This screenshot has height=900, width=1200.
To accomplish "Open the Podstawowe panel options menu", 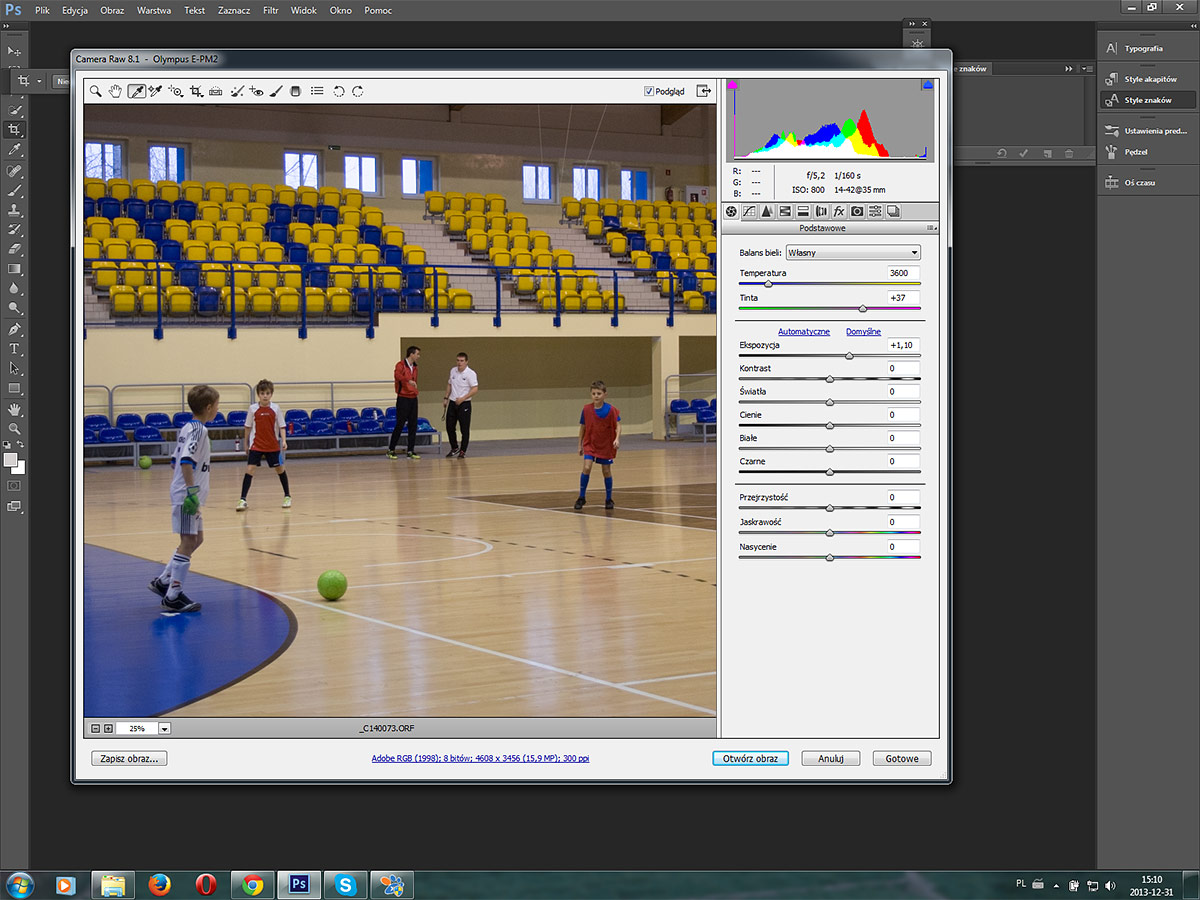I will [932, 228].
